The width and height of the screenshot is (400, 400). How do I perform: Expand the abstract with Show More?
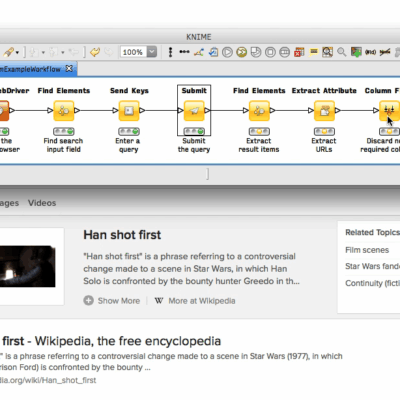pyautogui.click(x=112, y=301)
